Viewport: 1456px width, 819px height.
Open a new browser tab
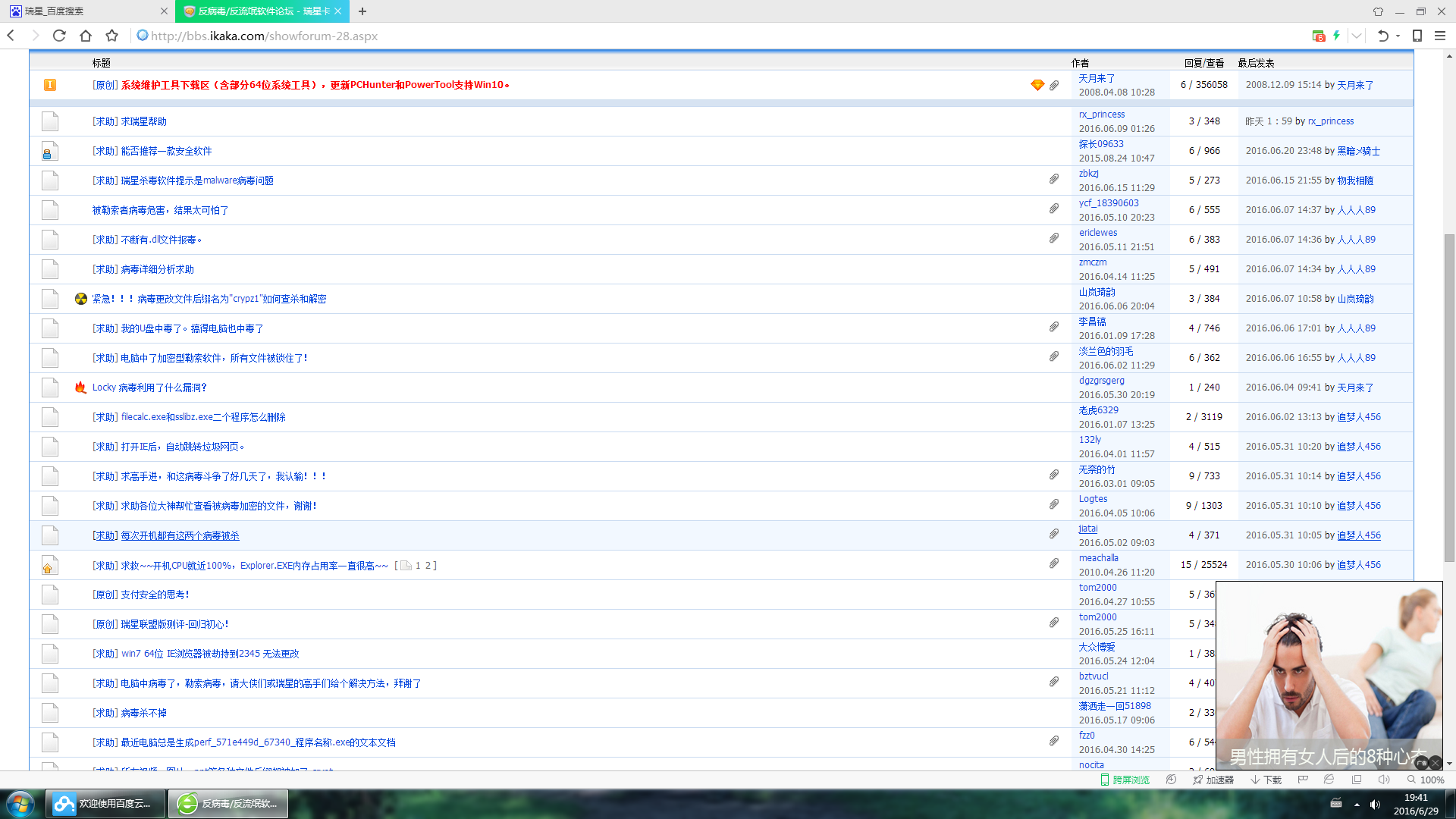point(362,11)
